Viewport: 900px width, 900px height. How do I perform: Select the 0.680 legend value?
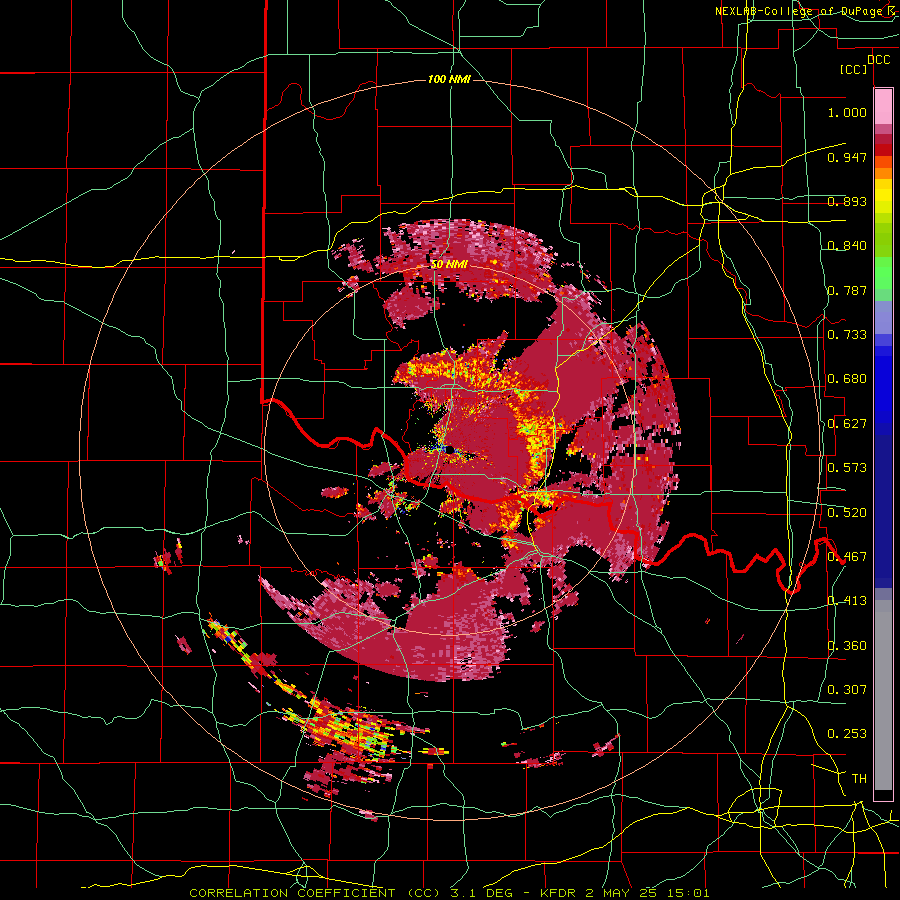pyautogui.click(x=847, y=379)
